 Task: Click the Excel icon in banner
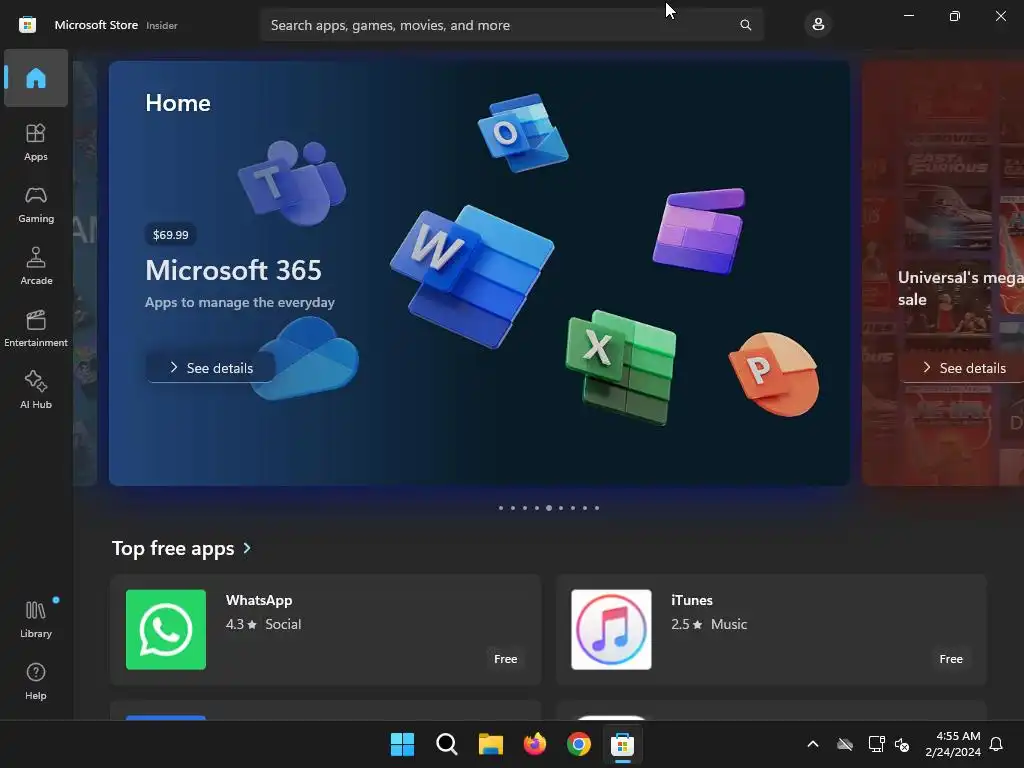coord(620,367)
